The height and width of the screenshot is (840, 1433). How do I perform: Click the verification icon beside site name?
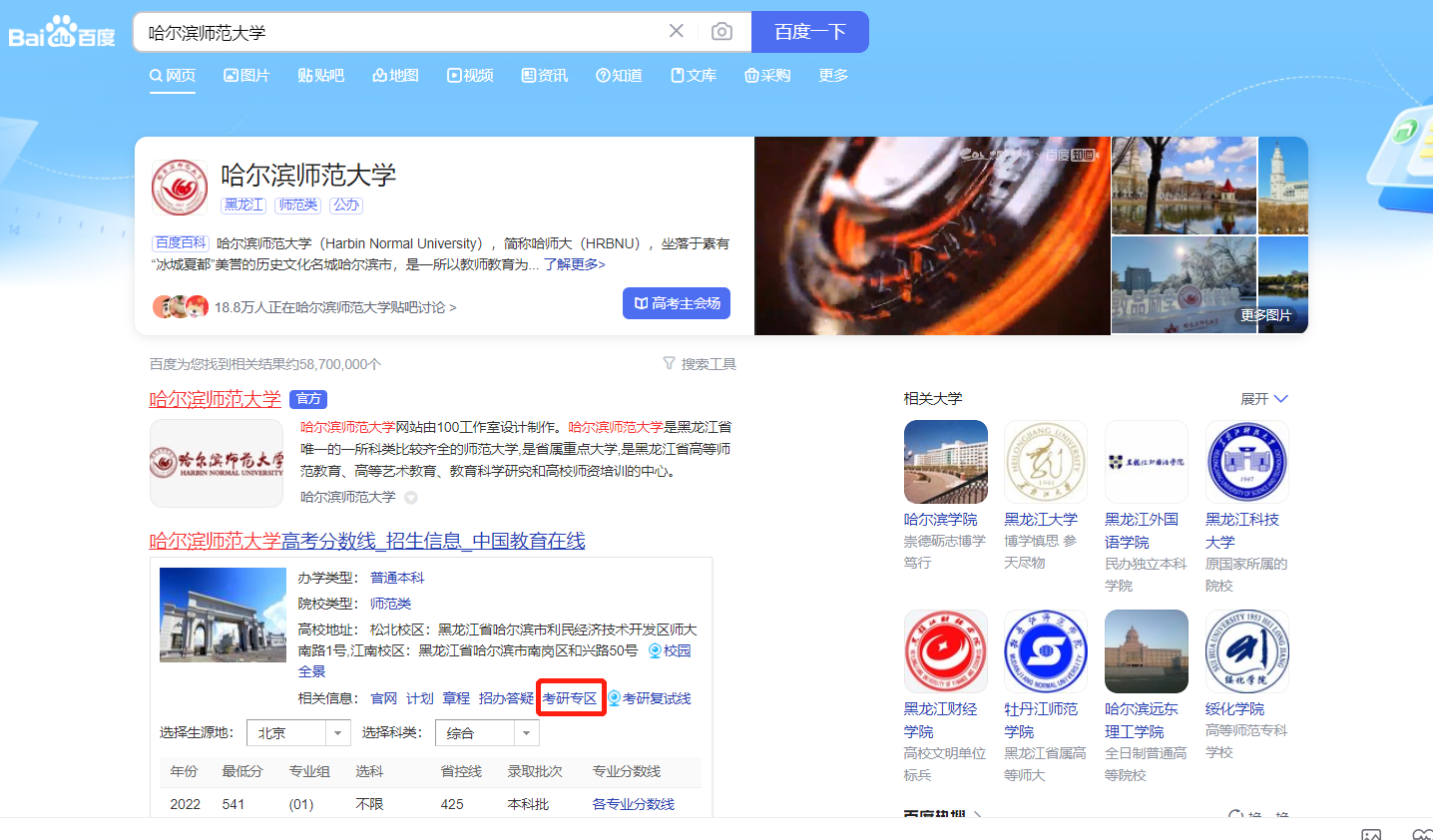tap(411, 498)
